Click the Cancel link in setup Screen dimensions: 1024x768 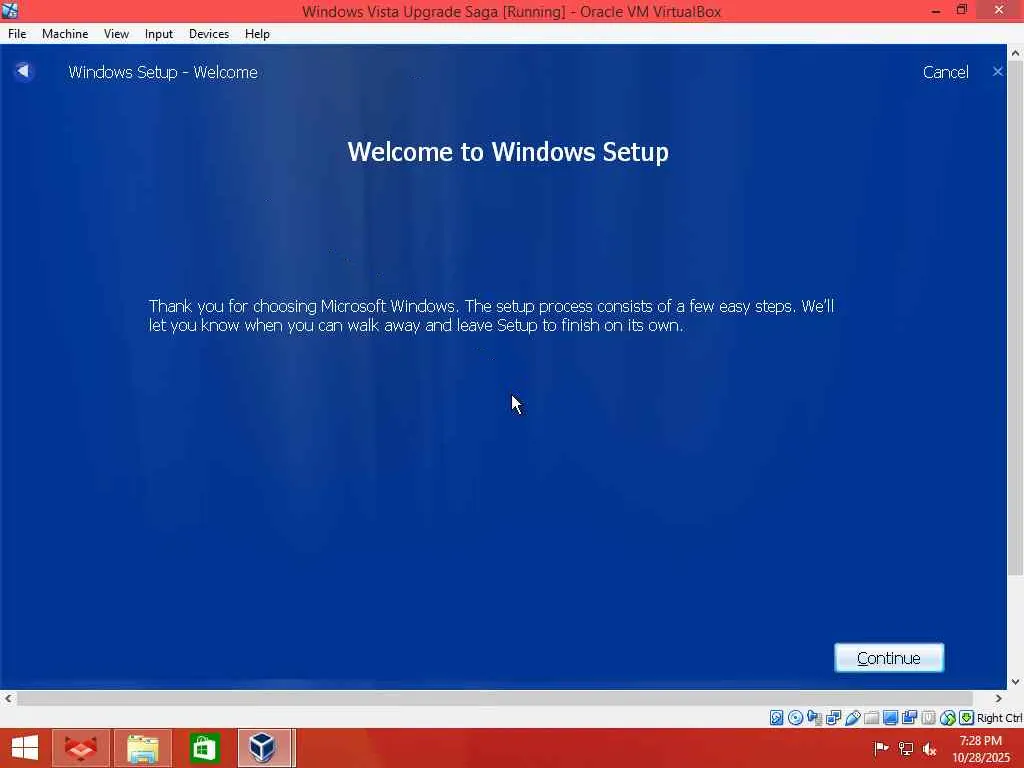pyautogui.click(x=945, y=72)
